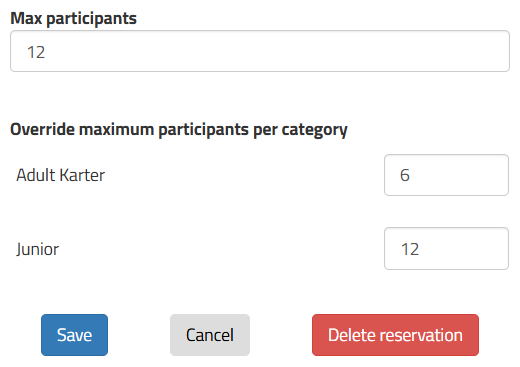
Task: Activate the Adult Karter override box
Action: pyautogui.click(x=446, y=175)
